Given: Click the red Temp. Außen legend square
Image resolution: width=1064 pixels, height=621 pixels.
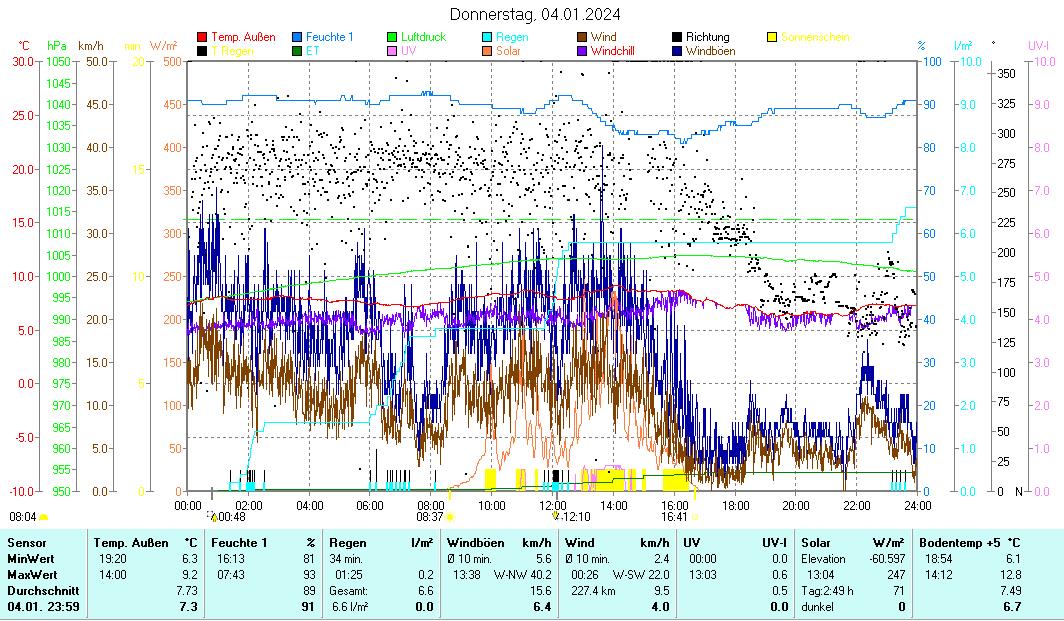Looking at the screenshot, I should [202, 38].
